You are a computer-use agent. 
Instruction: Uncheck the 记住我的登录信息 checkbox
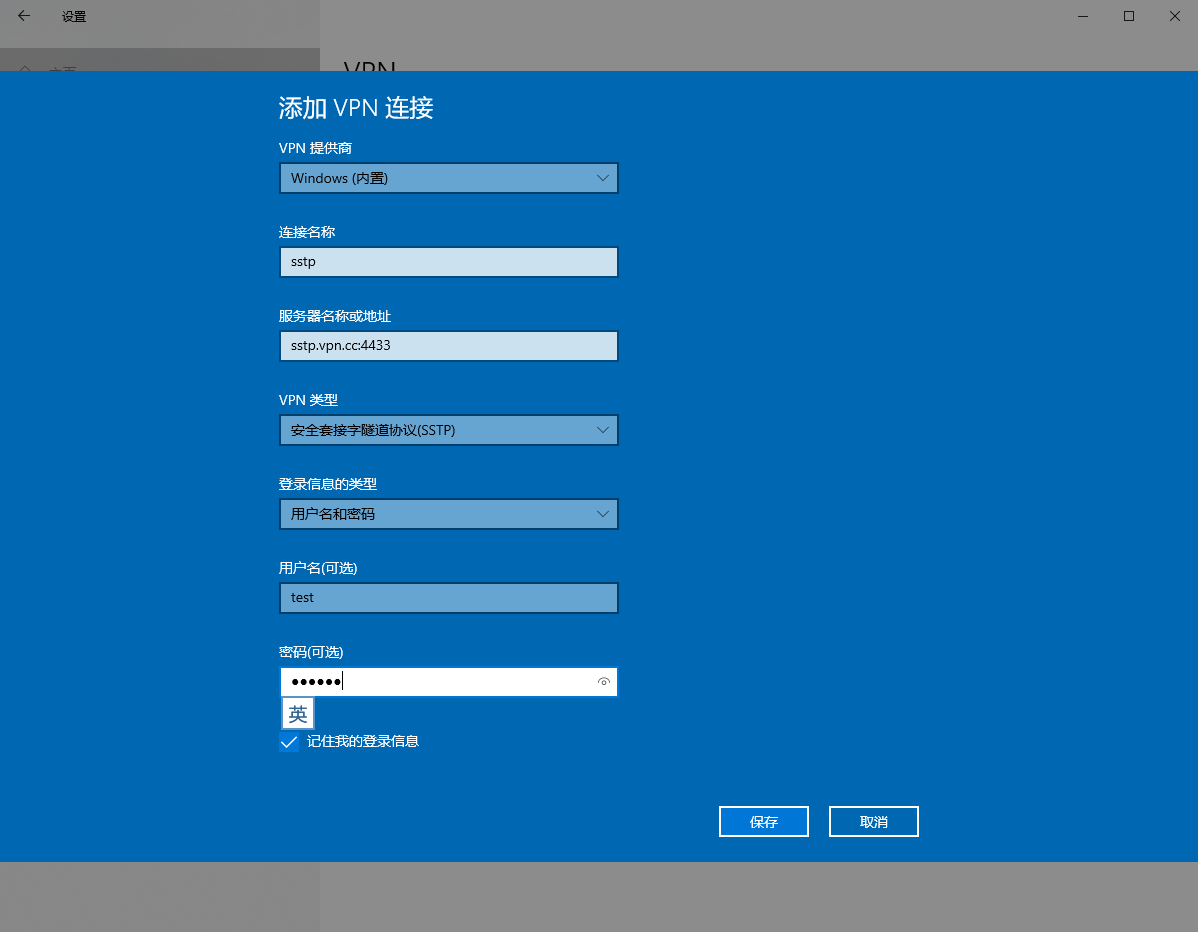(289, 742)
